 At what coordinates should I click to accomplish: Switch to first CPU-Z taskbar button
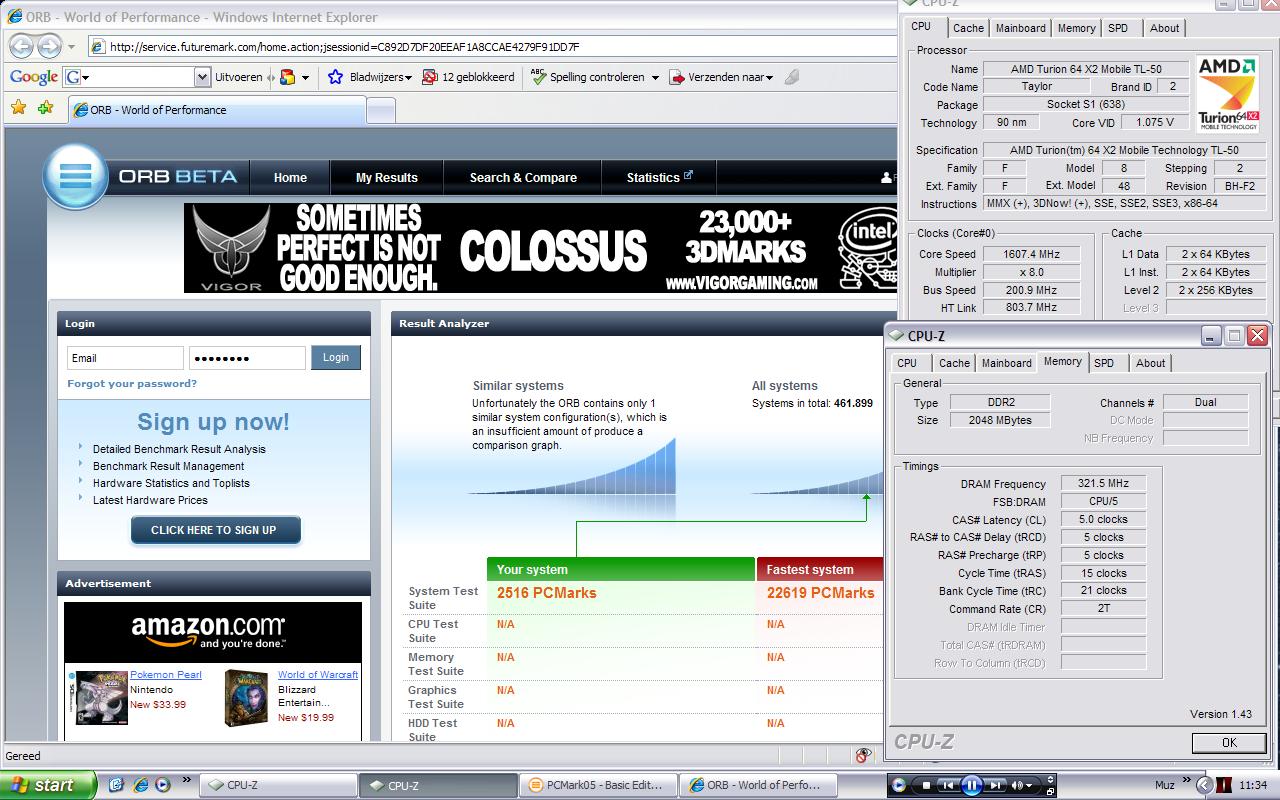click(278, 785)
